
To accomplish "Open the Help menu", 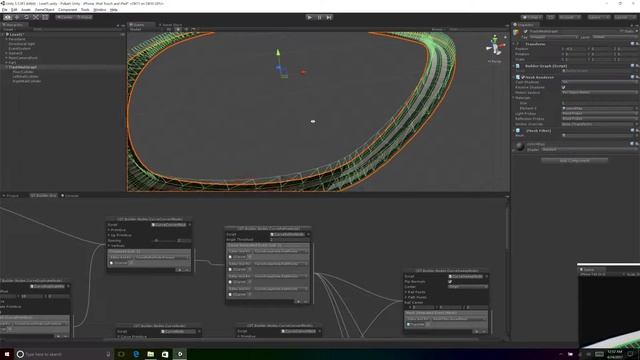I will pos(114,9).
